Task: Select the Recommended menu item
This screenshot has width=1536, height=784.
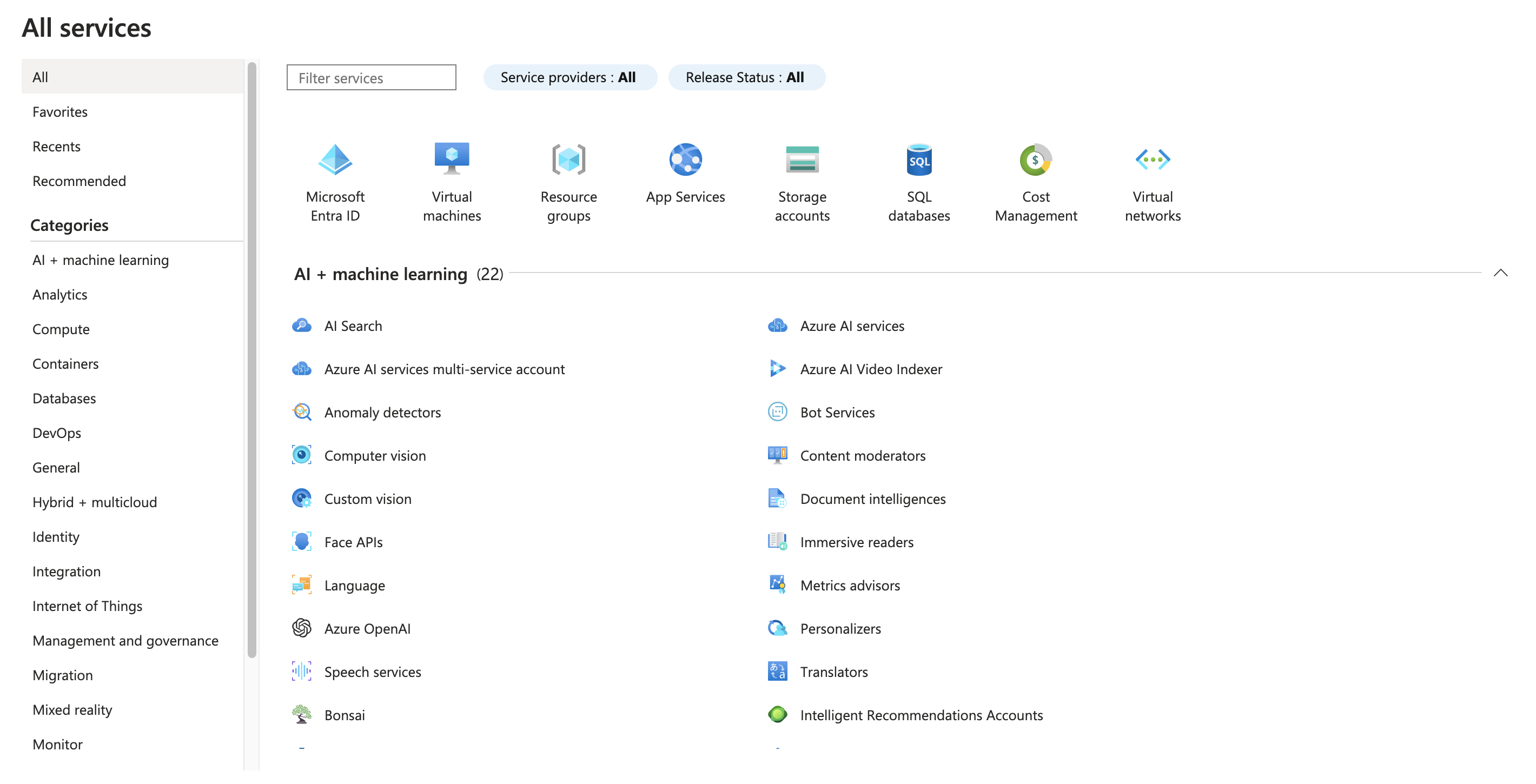Action: coord(80,181)
